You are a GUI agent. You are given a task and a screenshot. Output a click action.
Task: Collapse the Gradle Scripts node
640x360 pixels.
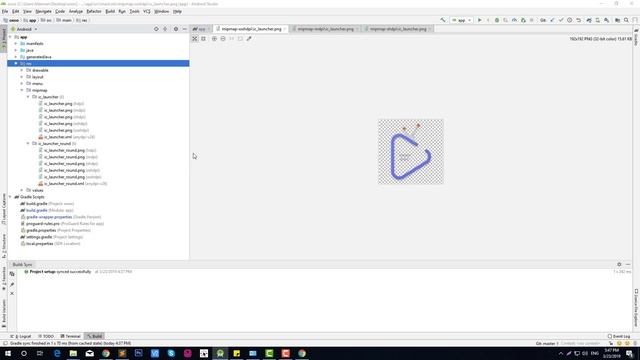[11, 197]
